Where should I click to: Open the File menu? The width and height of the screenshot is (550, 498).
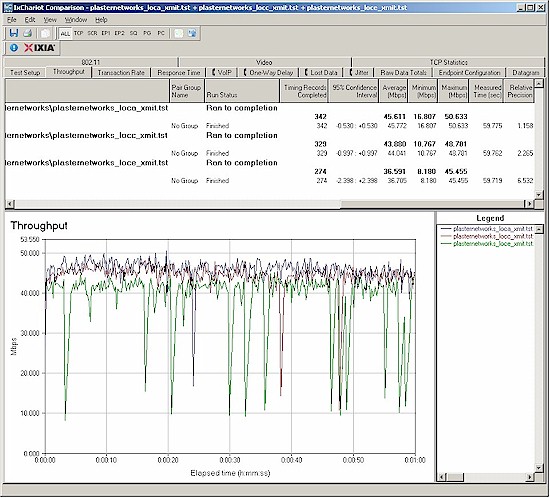pyautogui.click(x=12, y=20)
